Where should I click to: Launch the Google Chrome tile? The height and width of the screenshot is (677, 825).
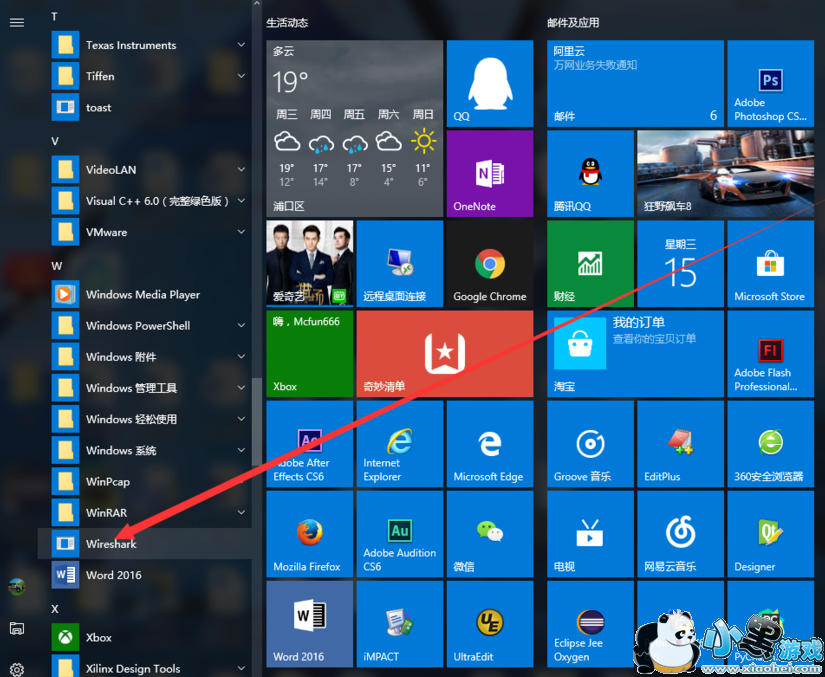tap(489, 264)
